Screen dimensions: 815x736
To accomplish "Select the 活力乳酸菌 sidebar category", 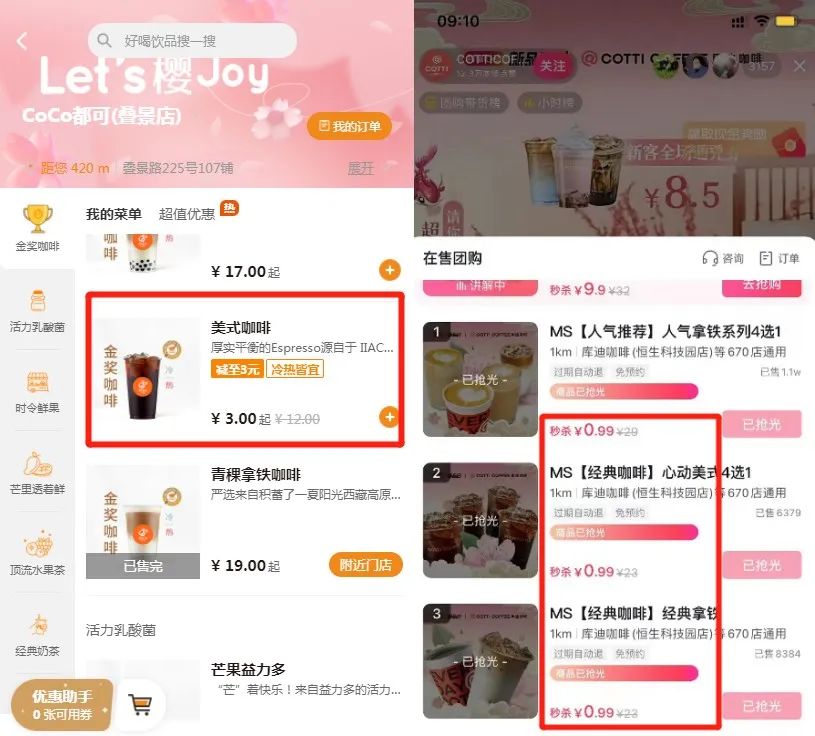I will (x=37, y=311).
